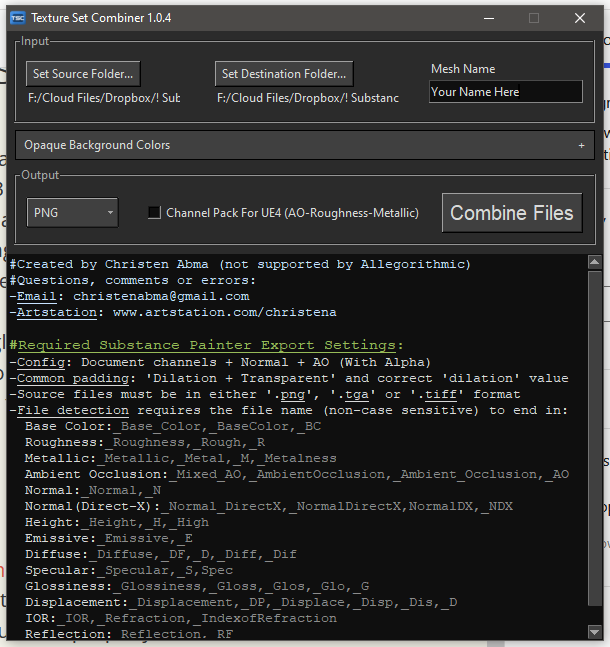Expand the Opaque Background Colors section title
The width and height of the screenshot is (610, 647).
click(97, 145)
